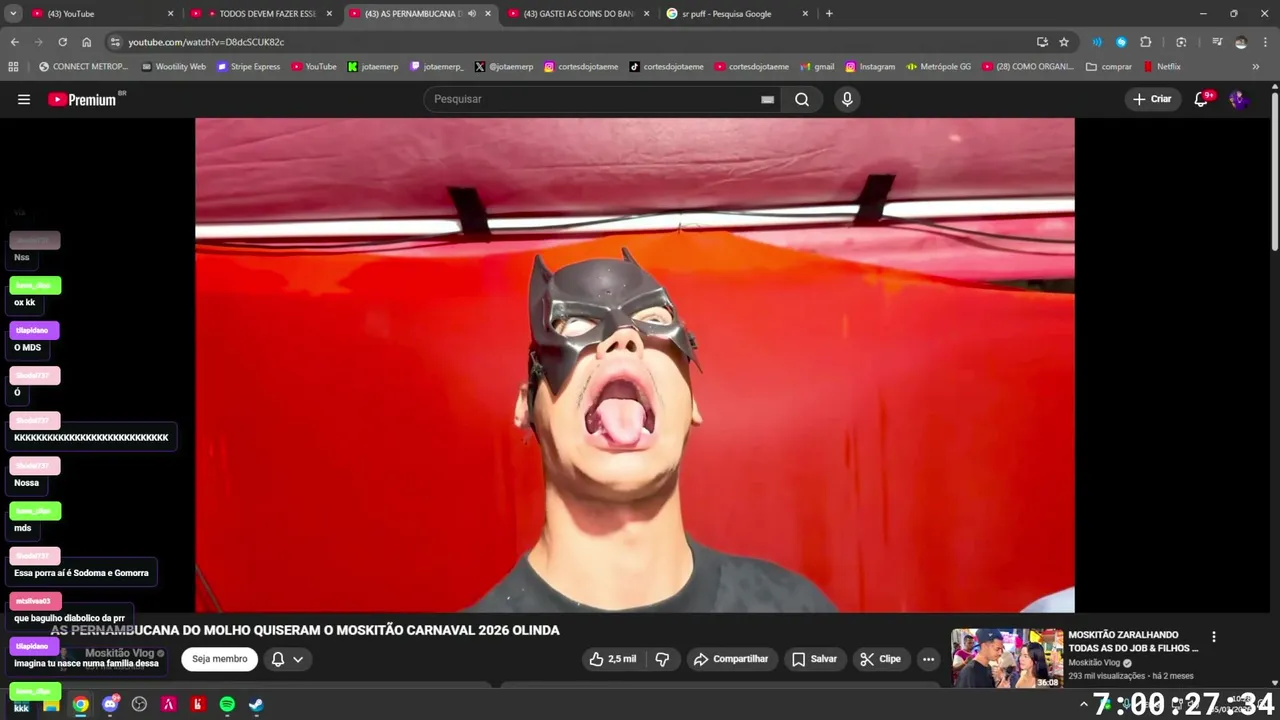Dislike the video with thumbs down
1280x720 pixels.
coord(662,659)
